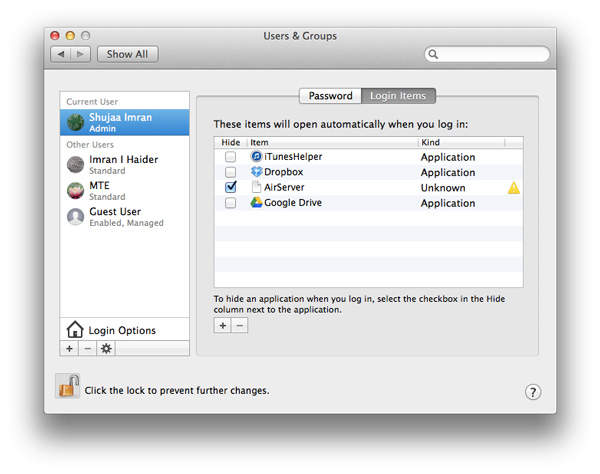The image size is (600, 474).
Task: Sort by the Kind column header
Action: (x=461, y=142)
